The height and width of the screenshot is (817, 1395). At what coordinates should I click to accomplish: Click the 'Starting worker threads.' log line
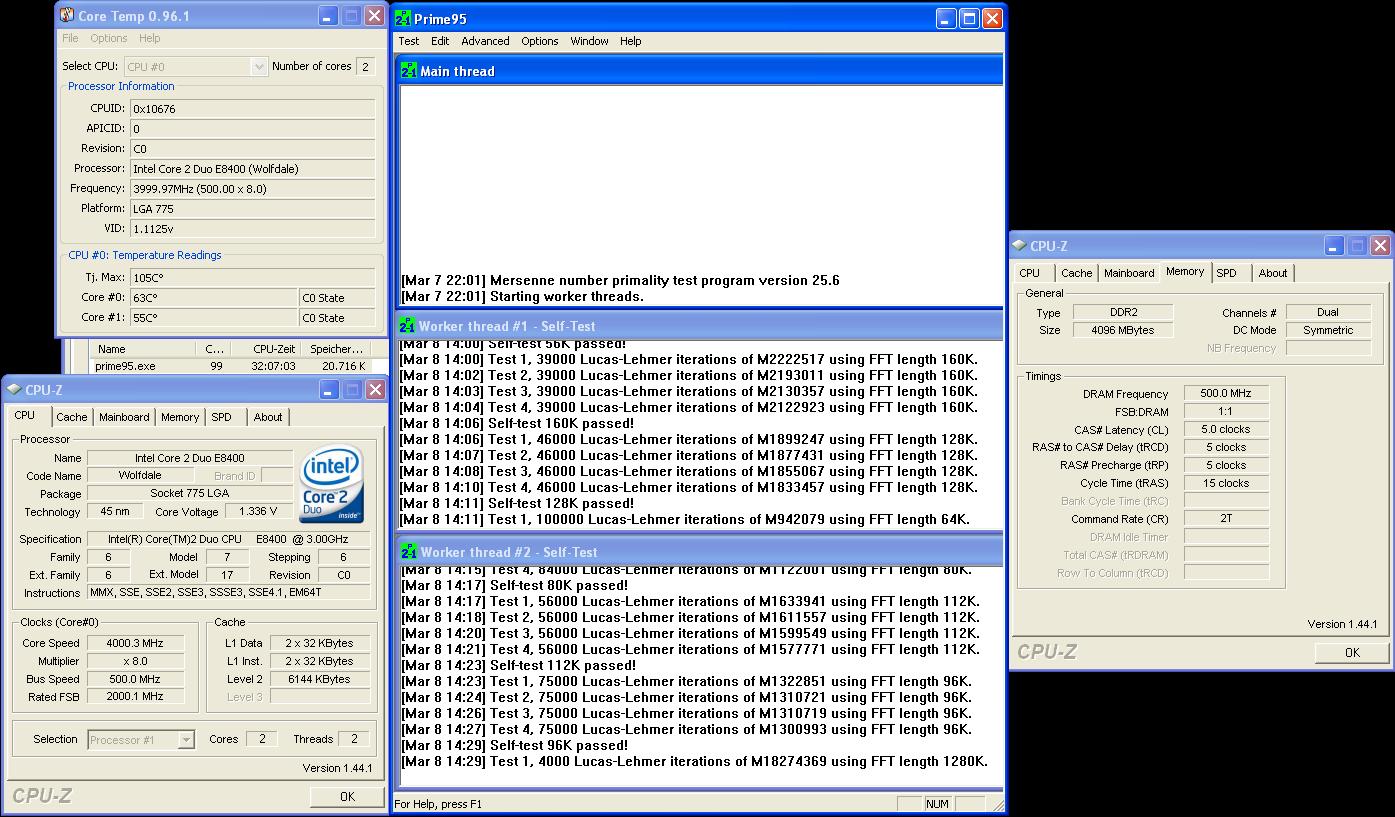[x=522, y=296]
